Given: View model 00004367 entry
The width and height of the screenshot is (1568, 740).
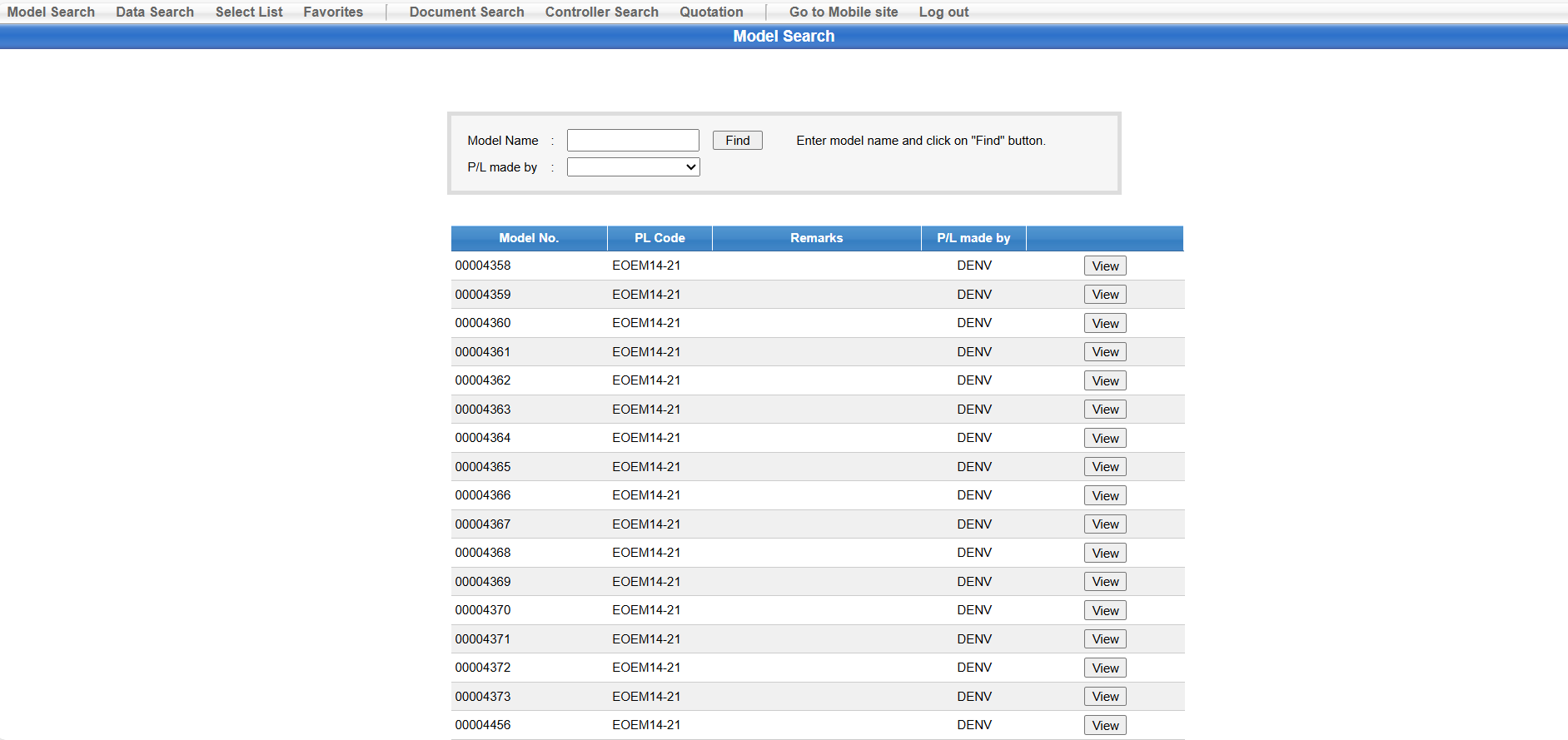Looking at the screenshot, I should click(1105, 524).
